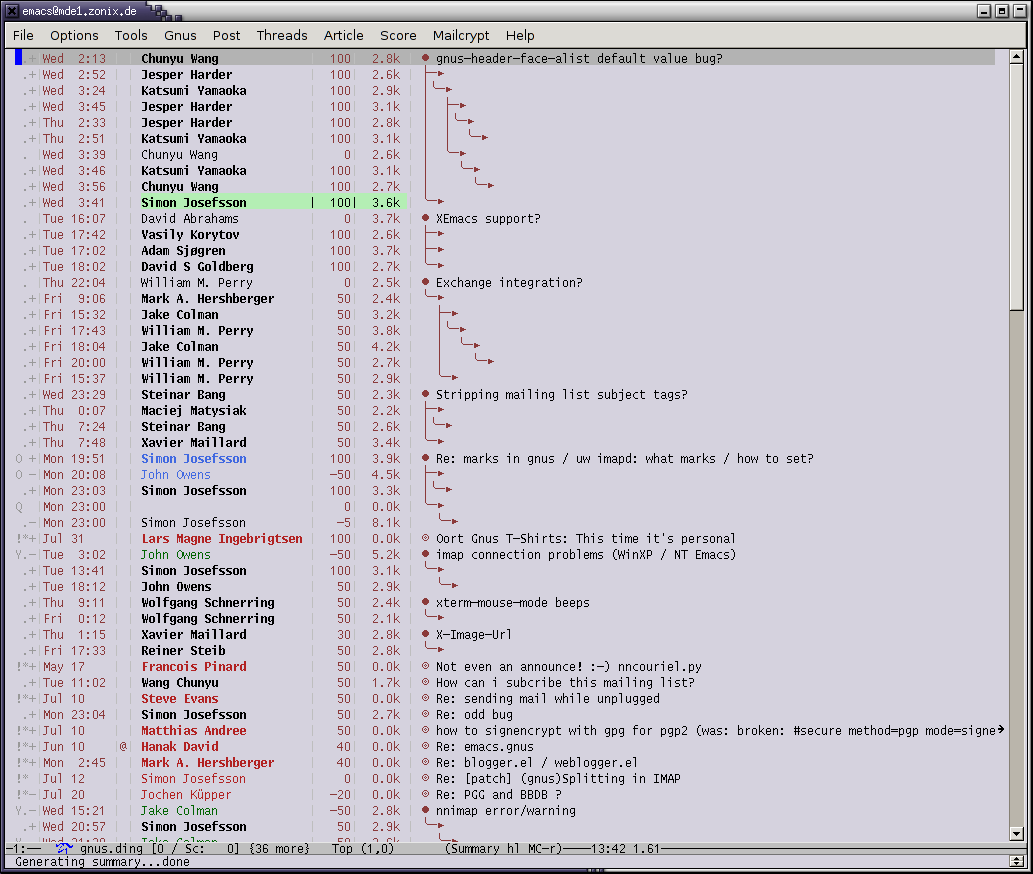
Task: Click circle marker beside 'Not even an announce!'
Action: pyautogui.click(x=426, y=666)
